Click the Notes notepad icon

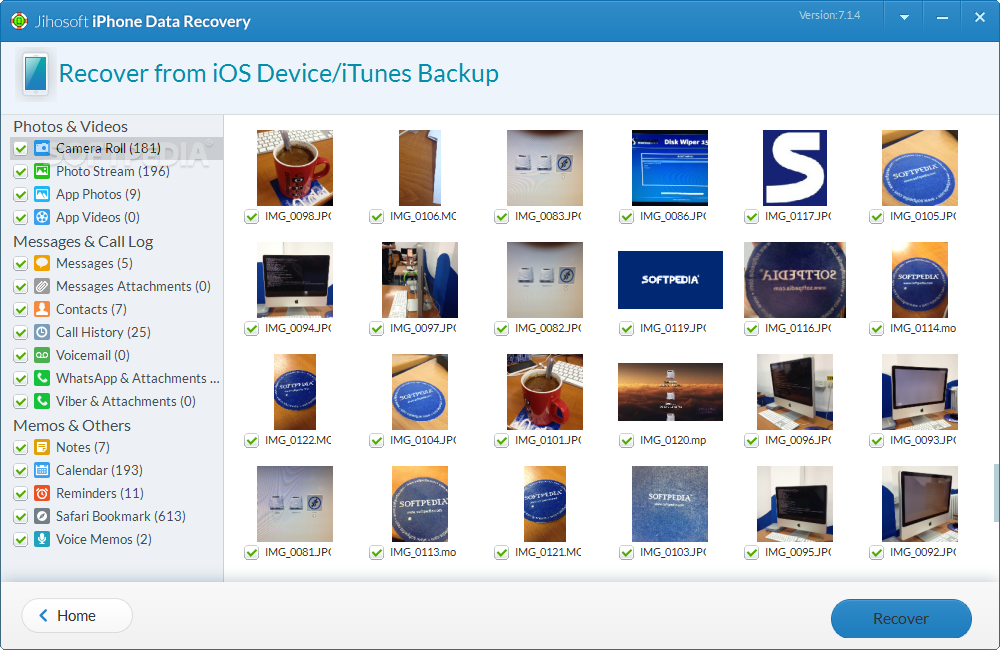42,447
